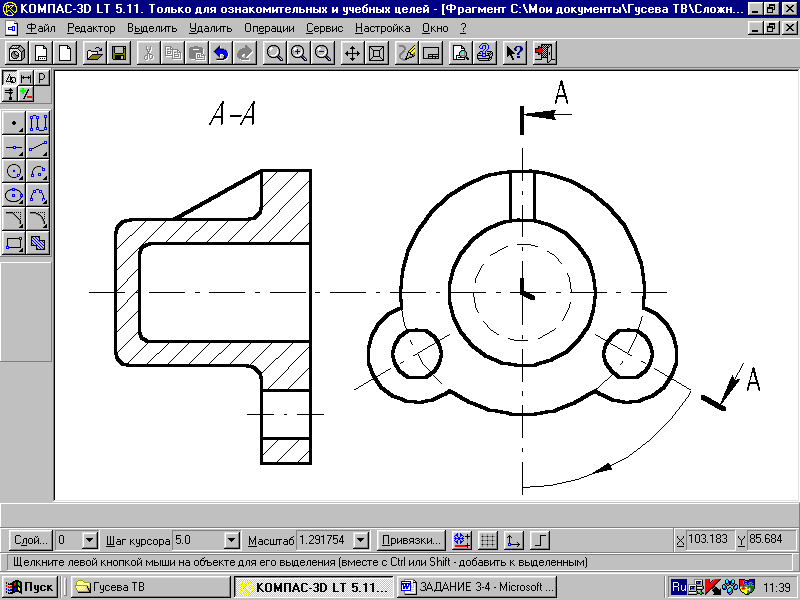Show the whole document with the fit icon
800x600 pixels.
pyautogui.click(x=377, y=53)
